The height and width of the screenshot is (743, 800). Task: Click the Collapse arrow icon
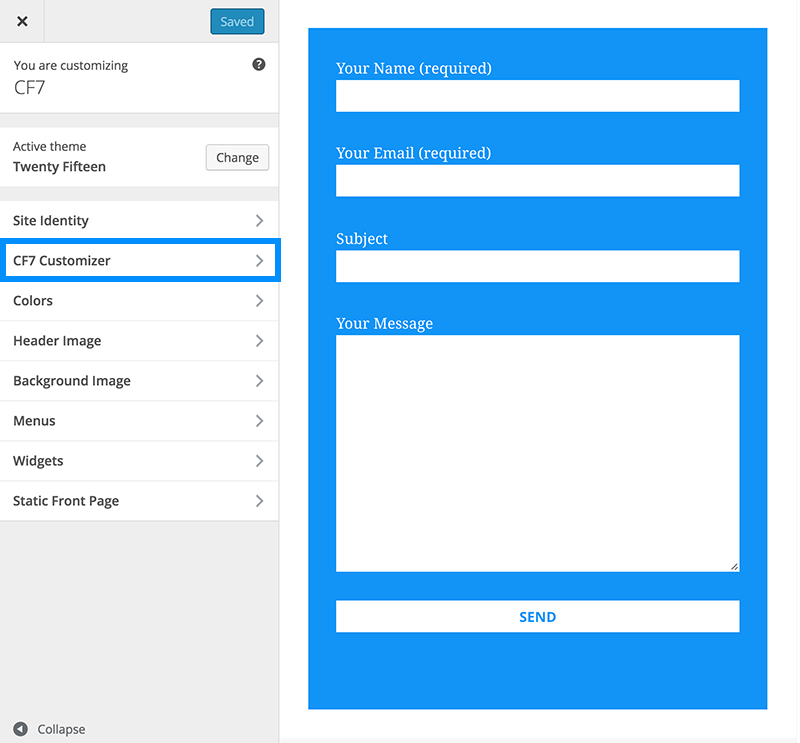[x=20, y=729]
